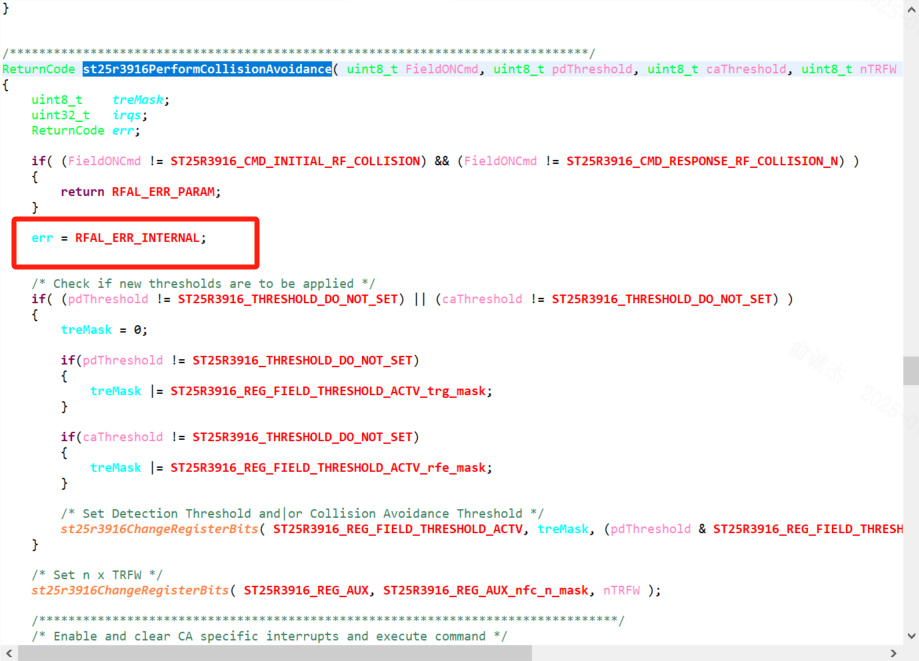919x661 pixels.
Task: Click the horizontal scrollbar left arrow
Action: pyautogui.click(x=8, y=653)
